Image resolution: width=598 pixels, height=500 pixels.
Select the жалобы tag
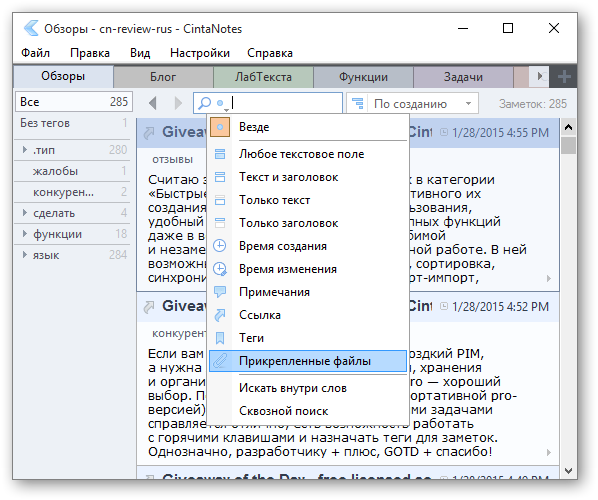73,171
